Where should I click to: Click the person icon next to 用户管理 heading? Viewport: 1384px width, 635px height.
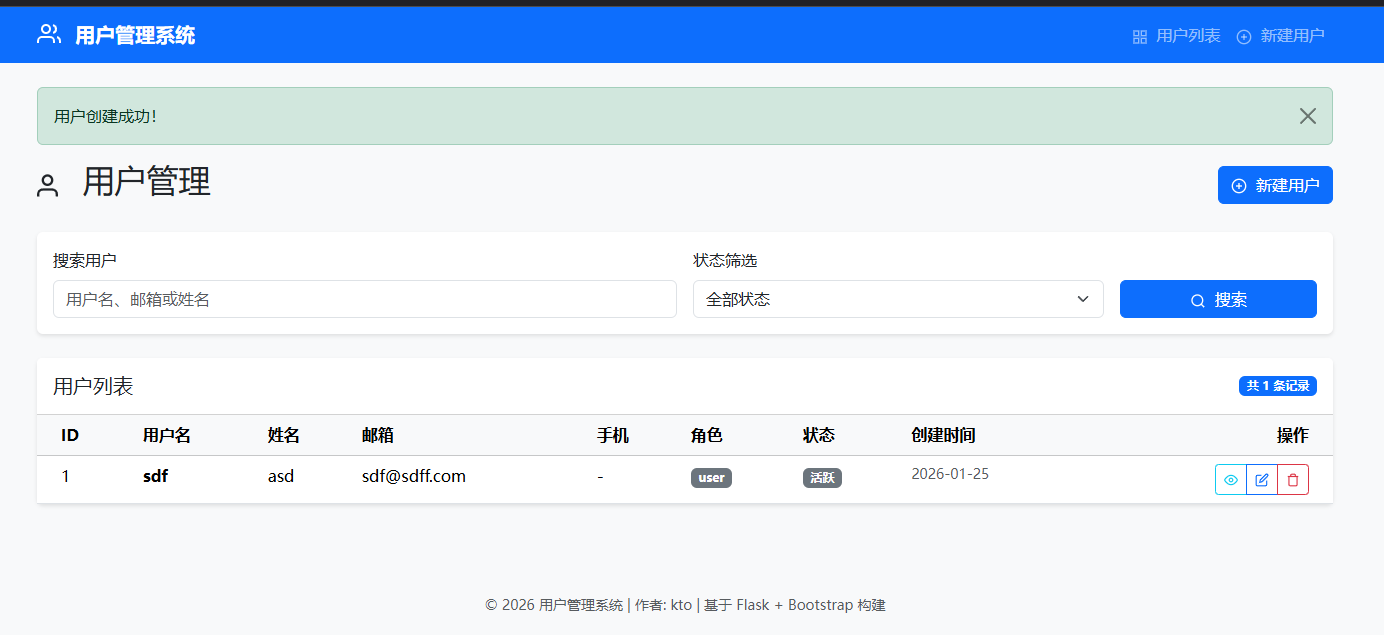tap(47, 185)
